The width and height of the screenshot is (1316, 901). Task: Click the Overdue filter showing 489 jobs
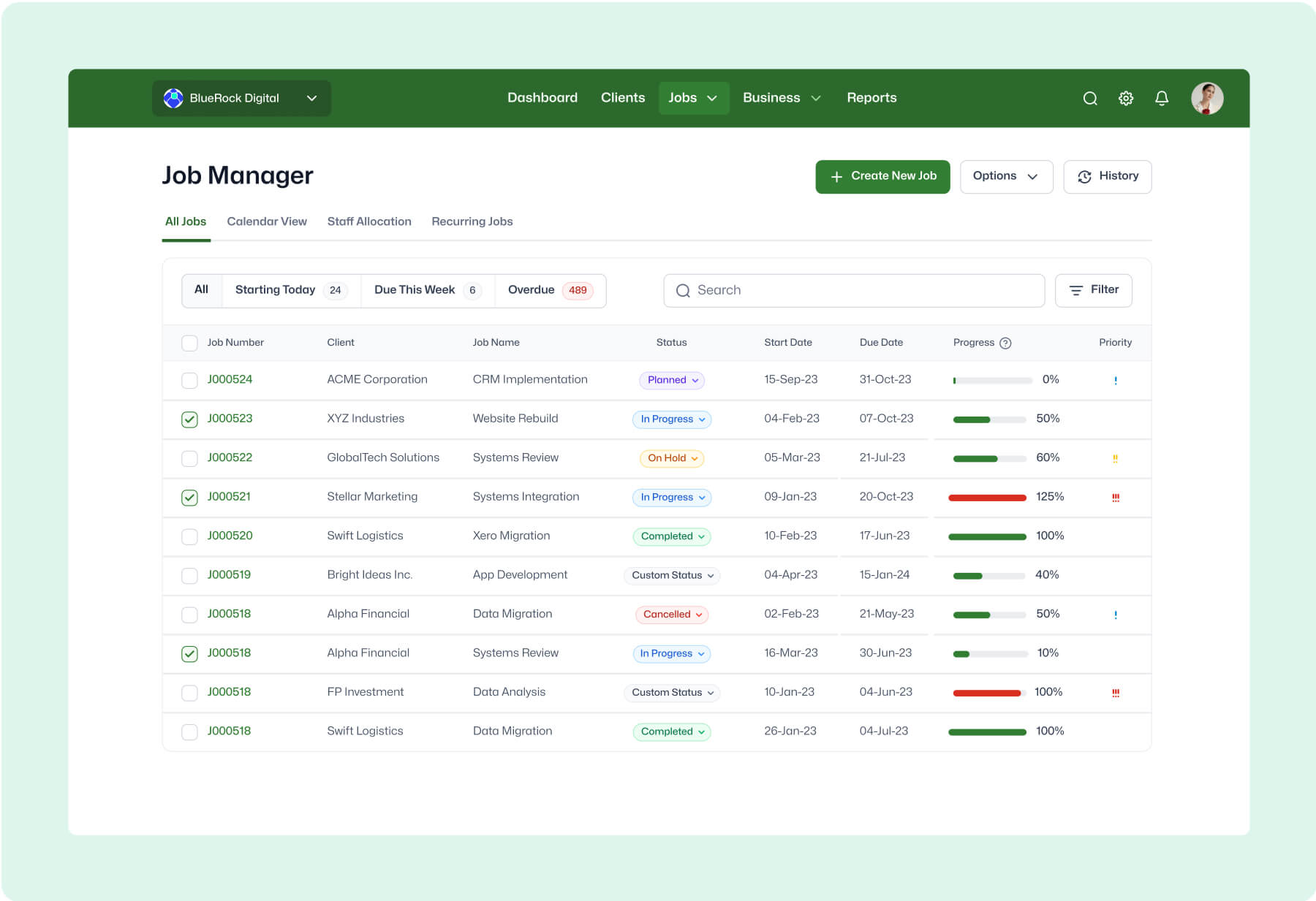[550, 290]
